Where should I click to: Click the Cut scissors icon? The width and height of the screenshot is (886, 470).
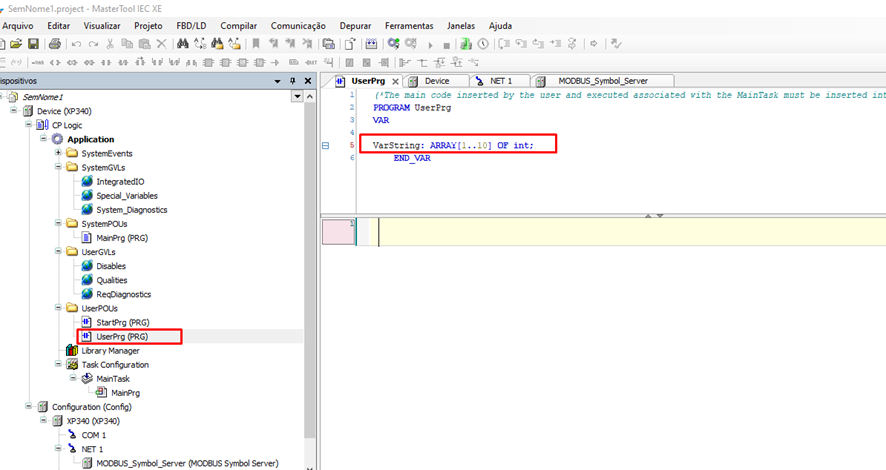click(x=110, y=44)
